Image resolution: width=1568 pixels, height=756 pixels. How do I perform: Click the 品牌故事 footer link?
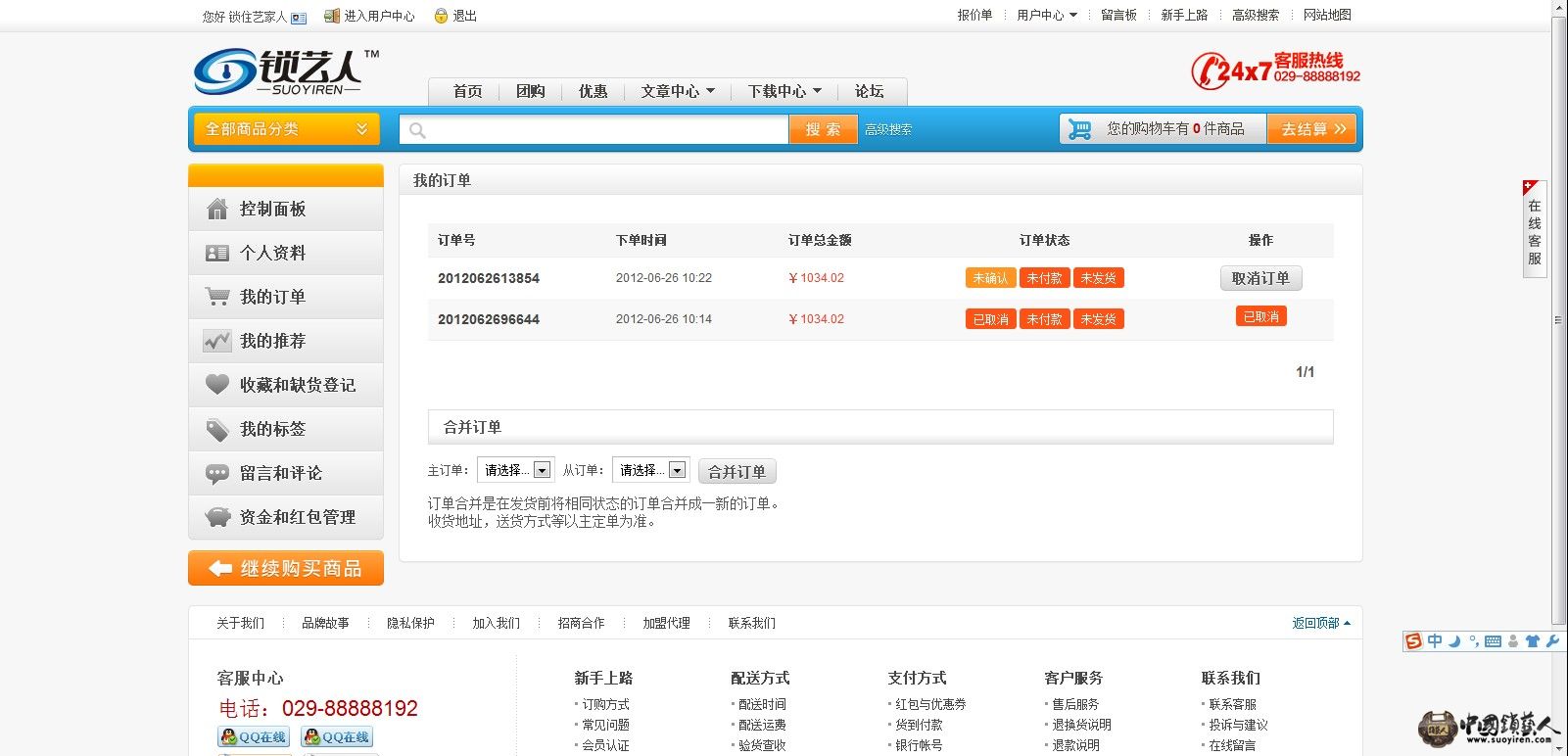pos(325,623)
